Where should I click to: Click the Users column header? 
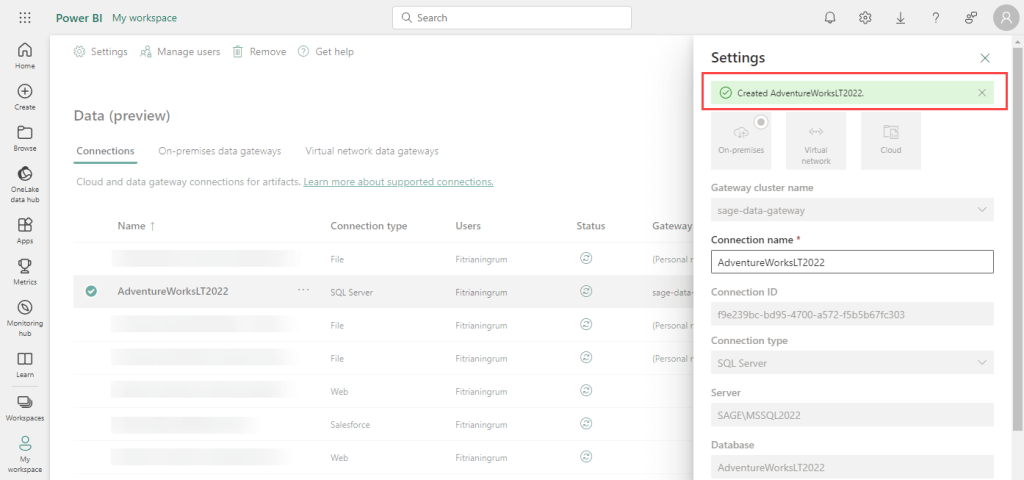pos(468,226)
